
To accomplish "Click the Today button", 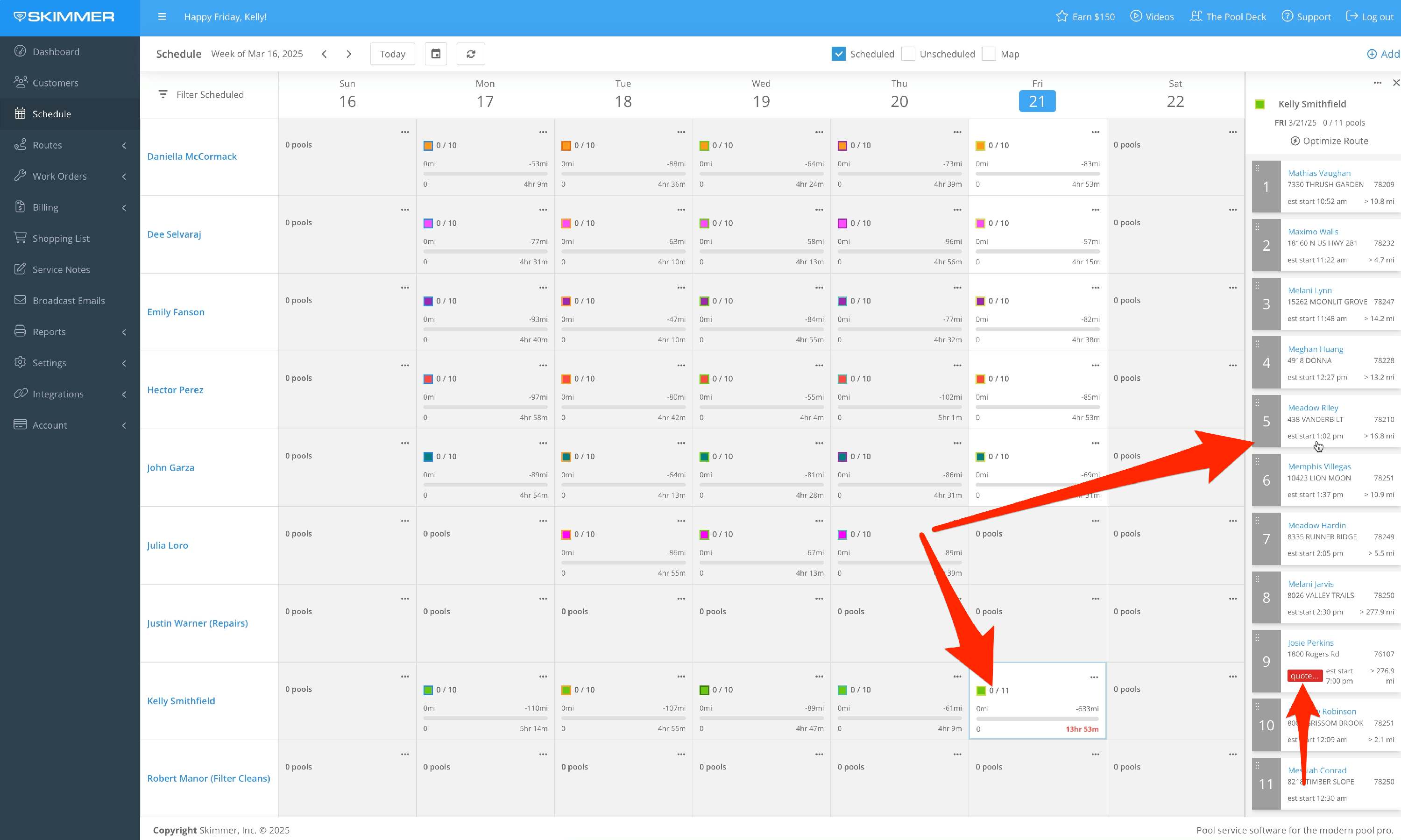I will pyautogui.click(x=392, y=54).
